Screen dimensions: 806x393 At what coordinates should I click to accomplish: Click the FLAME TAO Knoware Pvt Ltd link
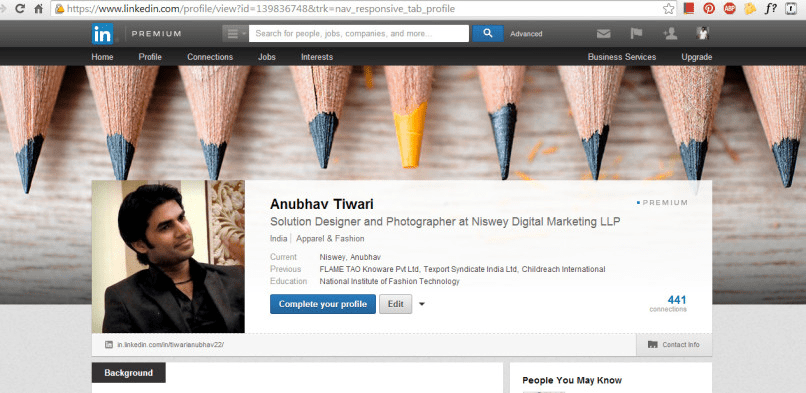coord(370,269)
